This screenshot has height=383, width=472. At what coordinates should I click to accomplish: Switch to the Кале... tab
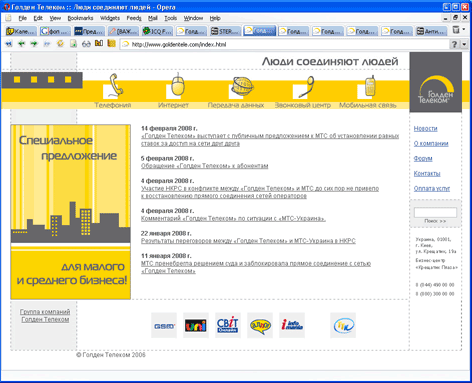point(21,31)
